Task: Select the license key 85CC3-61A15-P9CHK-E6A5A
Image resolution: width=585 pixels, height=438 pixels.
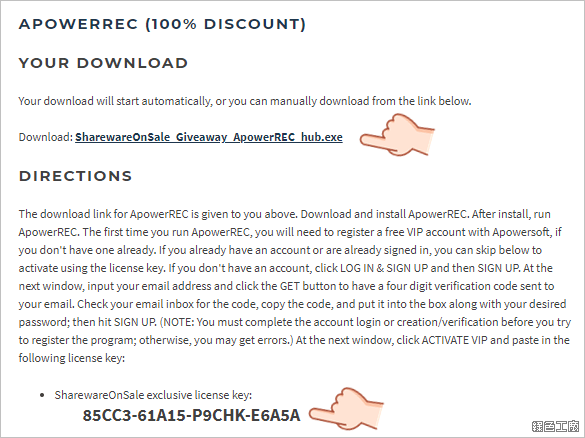Action: (x=191, y=415)
